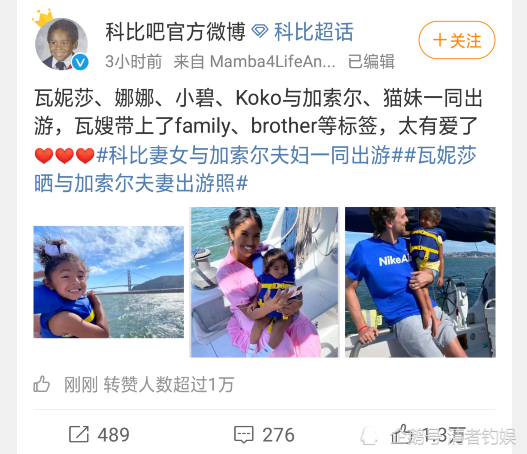View photo of woman in pink with baby

click(x=264, y=282)
